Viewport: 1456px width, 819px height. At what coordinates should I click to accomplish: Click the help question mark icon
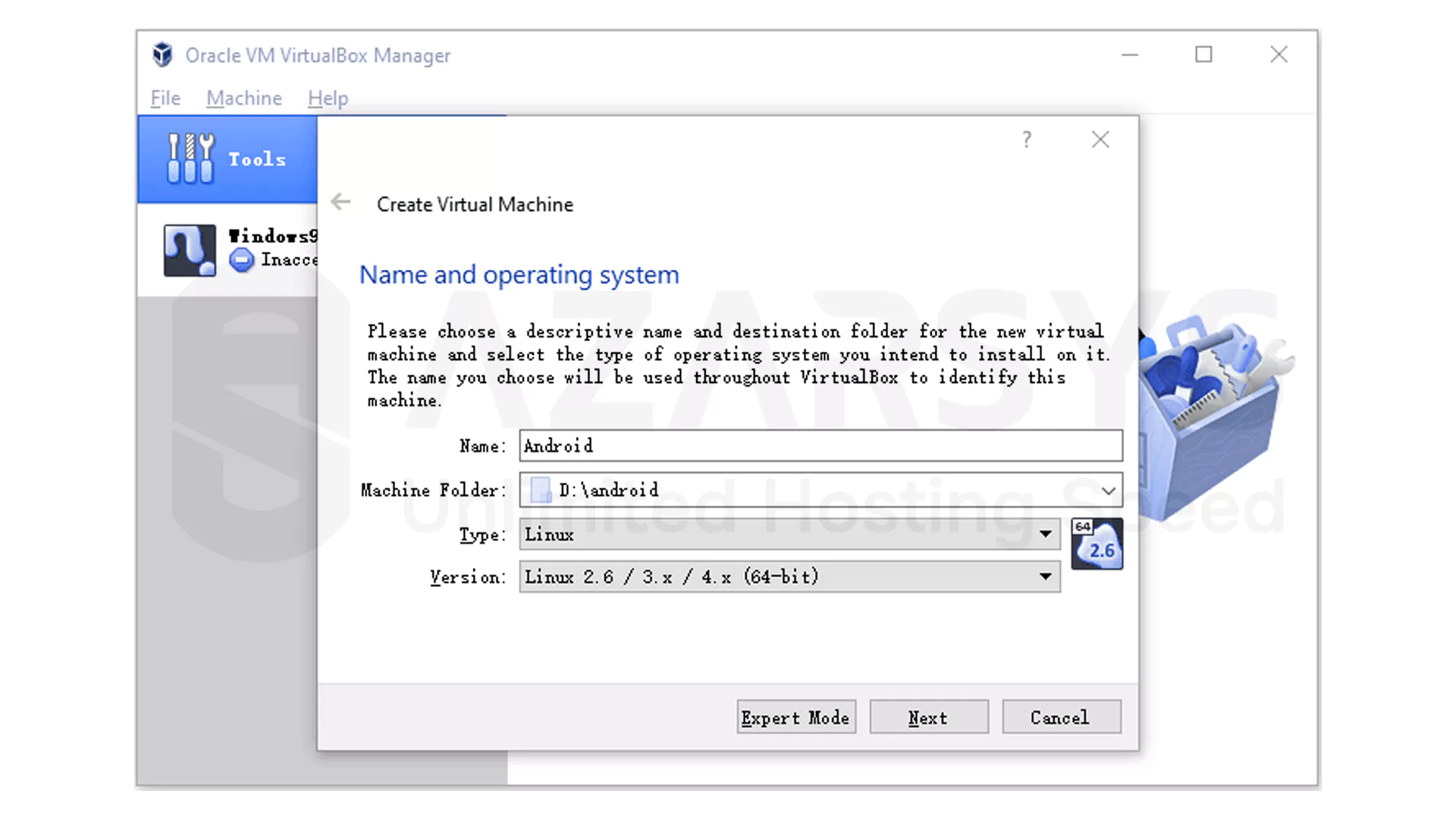coord(1027,140)
